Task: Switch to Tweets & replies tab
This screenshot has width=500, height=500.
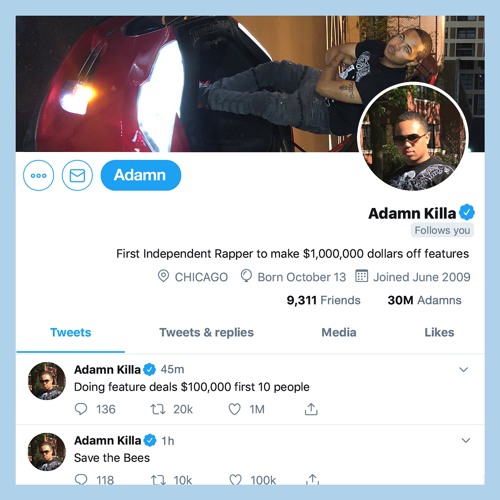Action: 206,332
